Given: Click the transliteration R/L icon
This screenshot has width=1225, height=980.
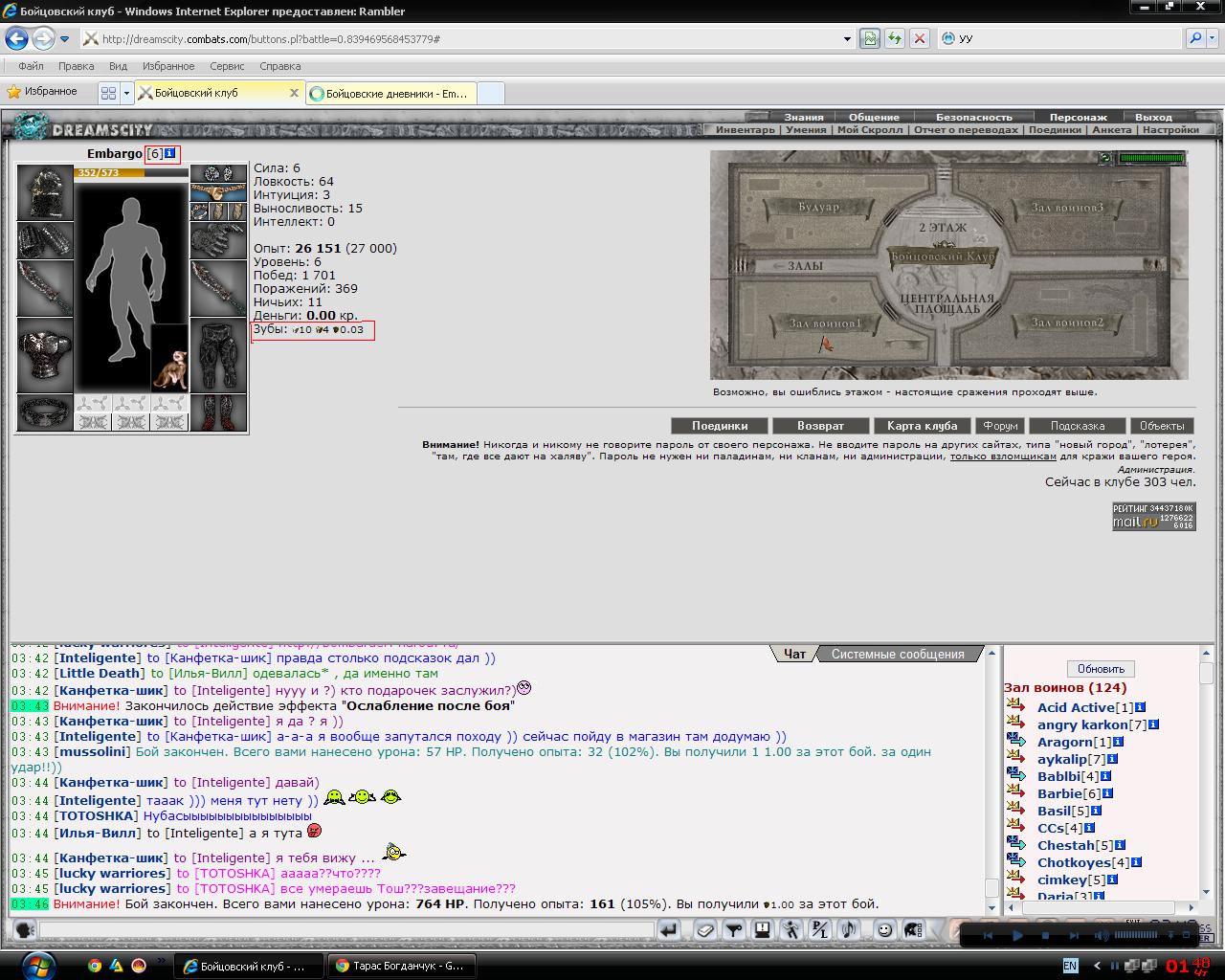Looking at the screenshot, I should pyautogui.click(x=820, y=929).
